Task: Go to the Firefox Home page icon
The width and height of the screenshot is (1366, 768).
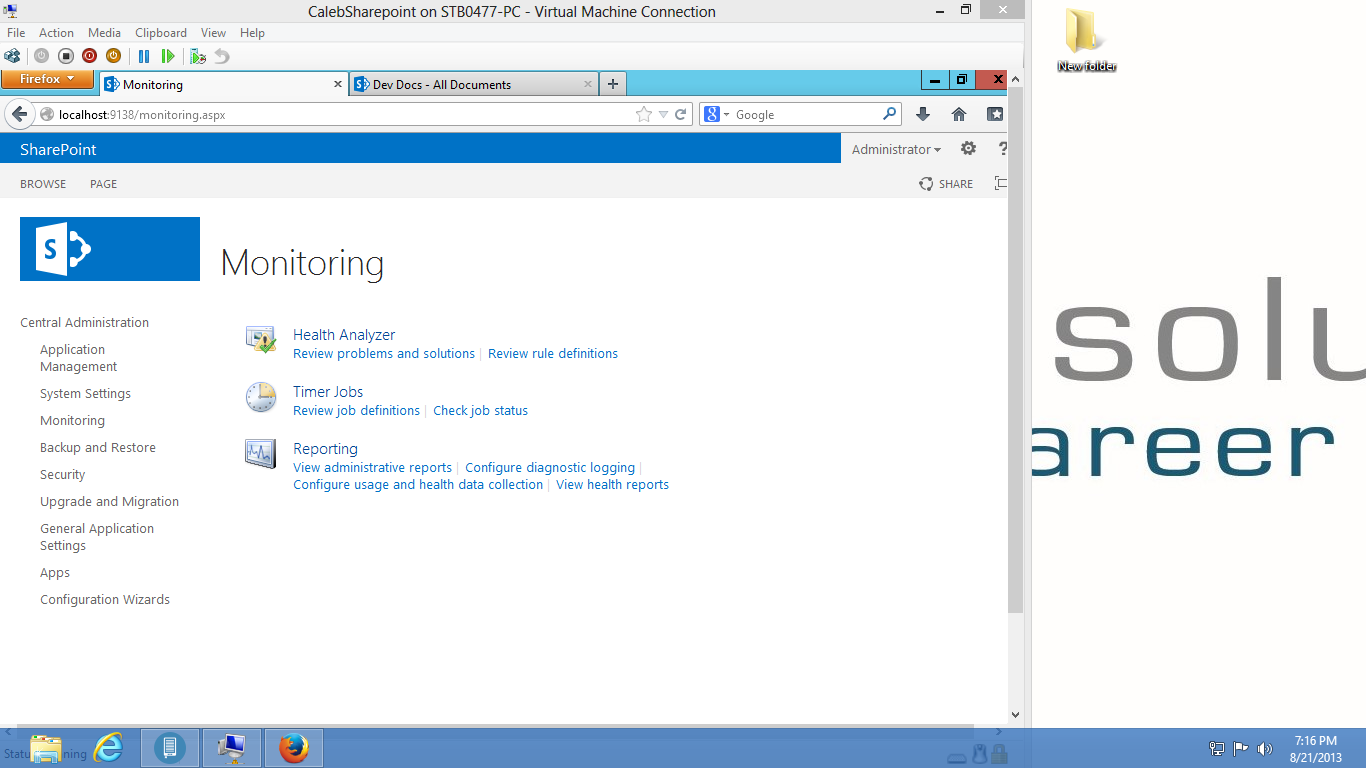Action: (959, 114)
